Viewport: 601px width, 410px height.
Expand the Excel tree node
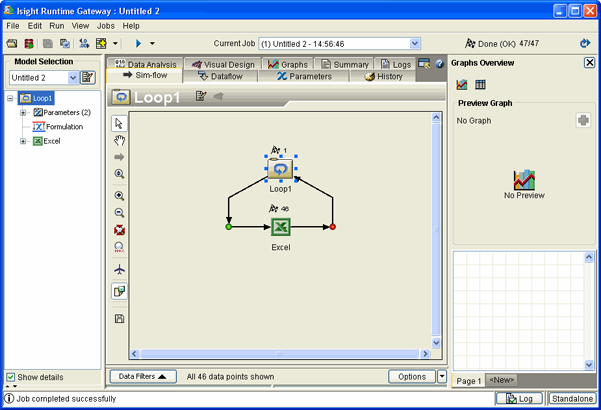pyautogui.click(x=23, y=141)
